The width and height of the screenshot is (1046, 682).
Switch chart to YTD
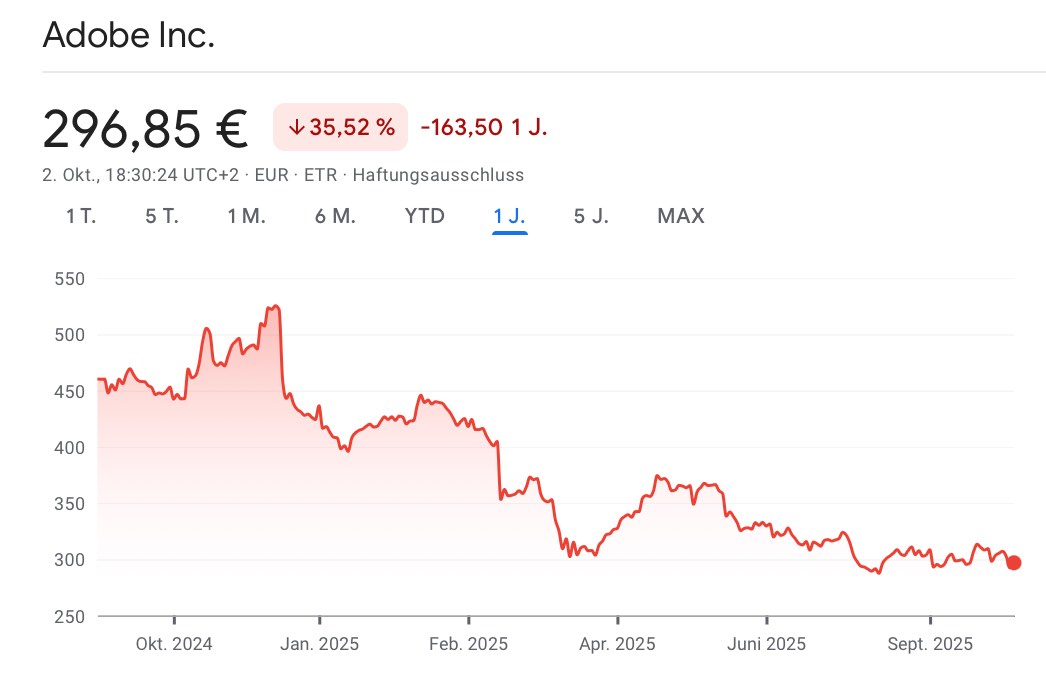[425, 216]
